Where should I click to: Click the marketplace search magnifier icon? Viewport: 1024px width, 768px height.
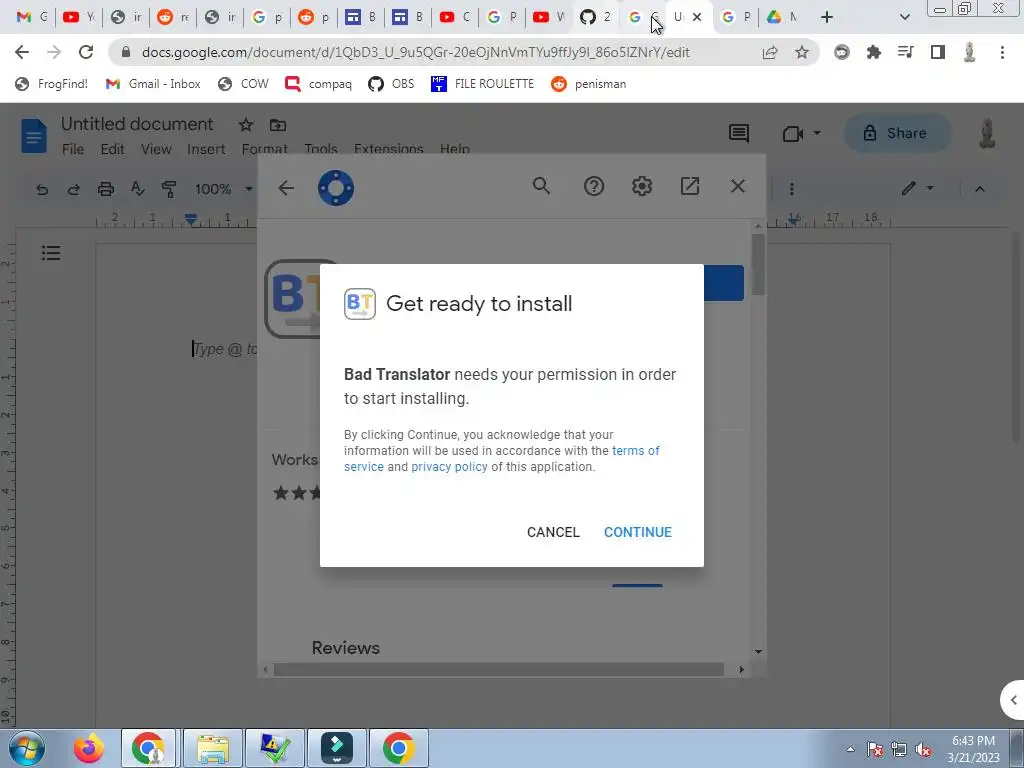coord(541,186)
